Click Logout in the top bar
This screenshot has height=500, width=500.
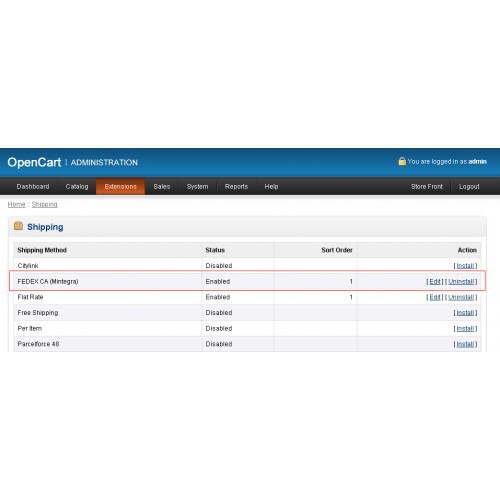pyautogui.click(x=469, y=187)
